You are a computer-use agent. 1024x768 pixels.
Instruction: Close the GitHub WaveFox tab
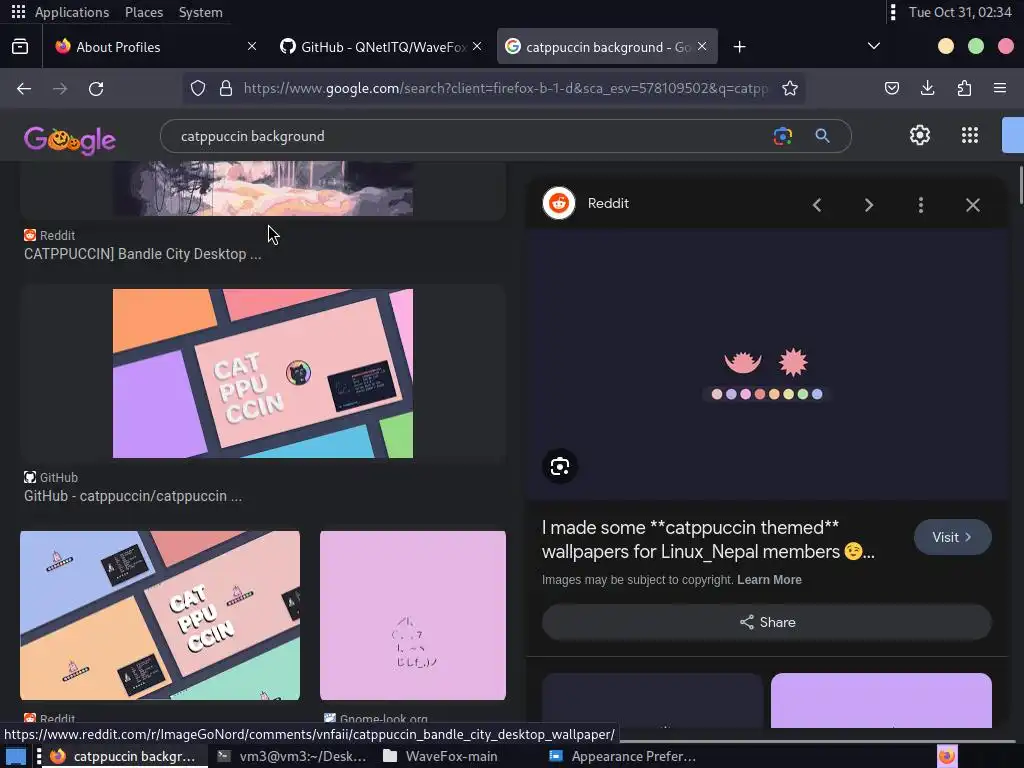coord(477,46)
